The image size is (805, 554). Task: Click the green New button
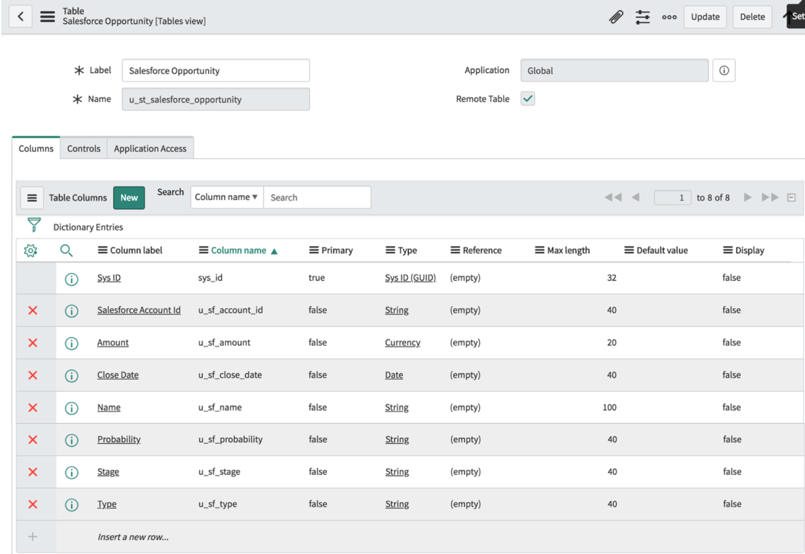click(x=129, y=198)
